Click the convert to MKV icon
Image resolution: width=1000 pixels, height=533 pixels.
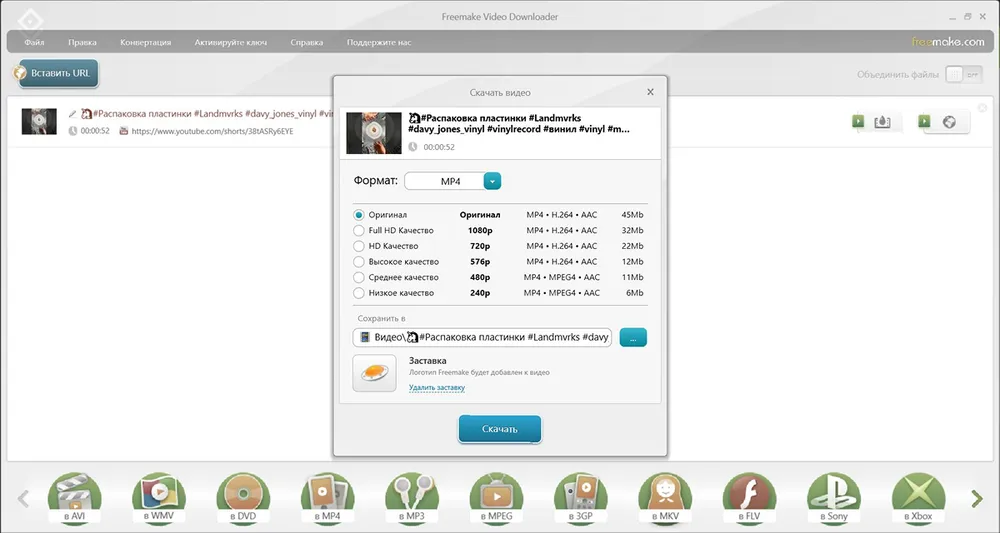(x=665, y=499)
